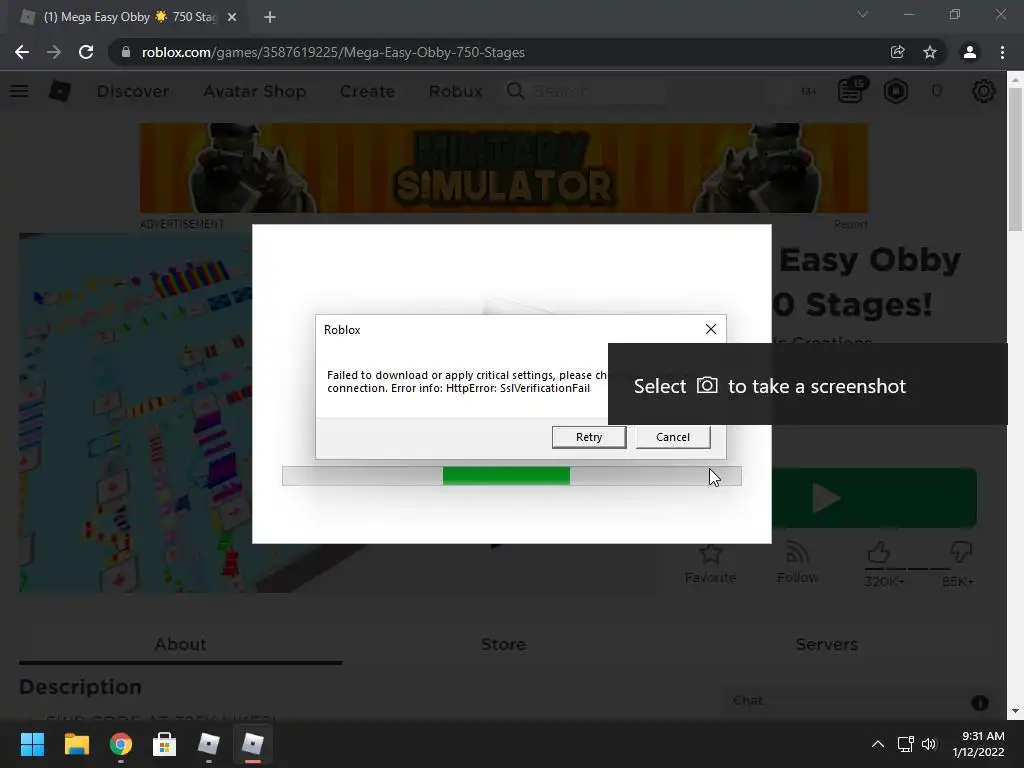Open Discover in Roblox navigation
The height and width of the screenshot is (768, 1024).
[133, 91]
